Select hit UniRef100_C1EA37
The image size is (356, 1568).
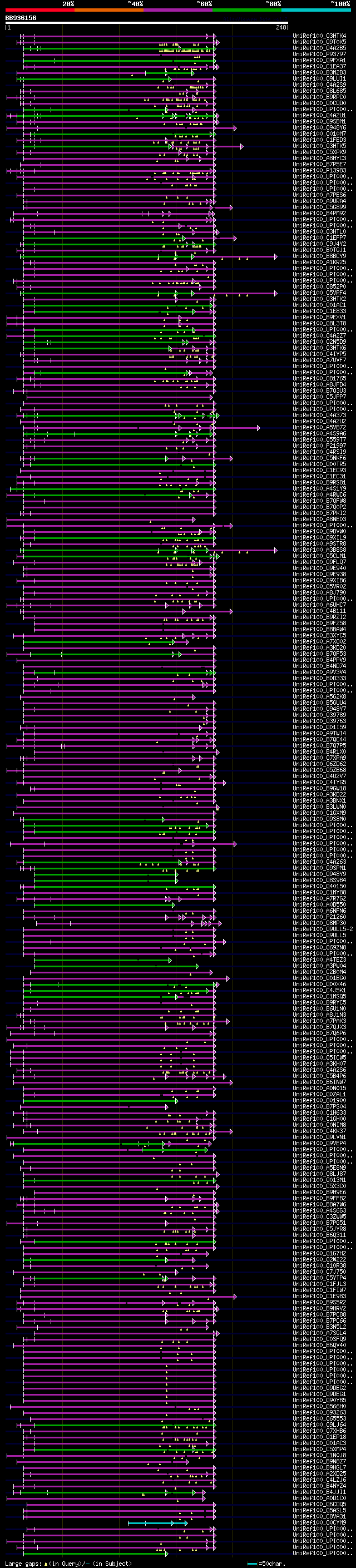(x=319, y=66)
